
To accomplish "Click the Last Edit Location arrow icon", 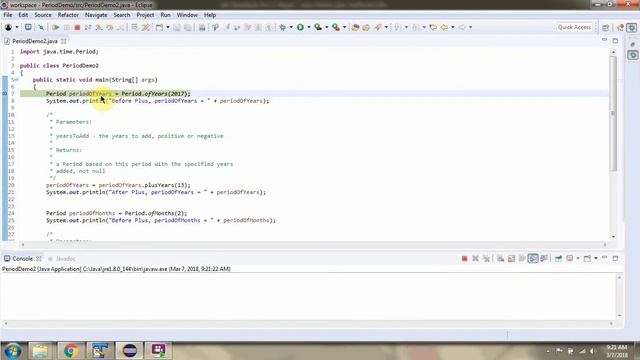I will pyautogui.click(x=433, y=27).
